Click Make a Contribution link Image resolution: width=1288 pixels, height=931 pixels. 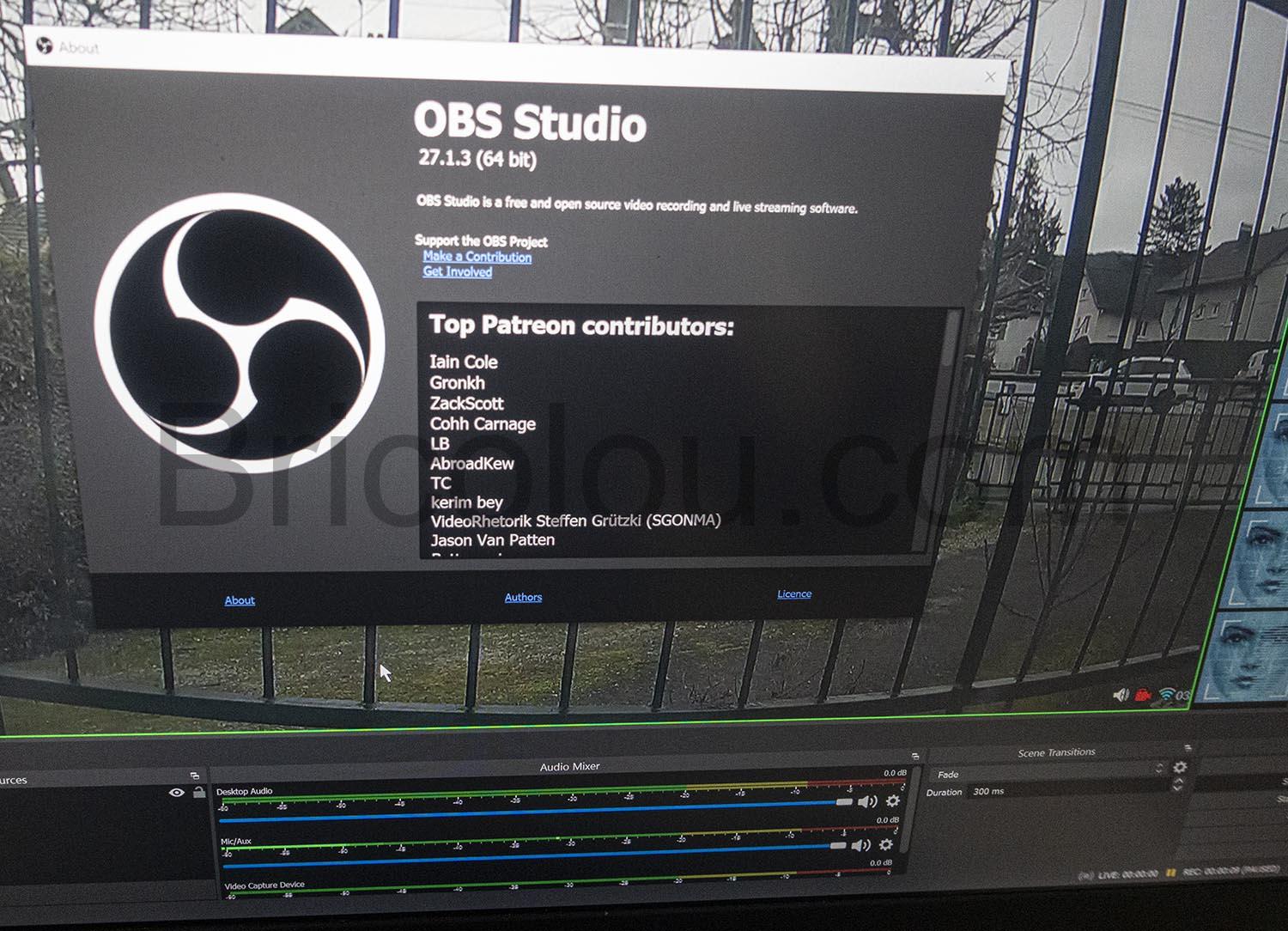477,257
